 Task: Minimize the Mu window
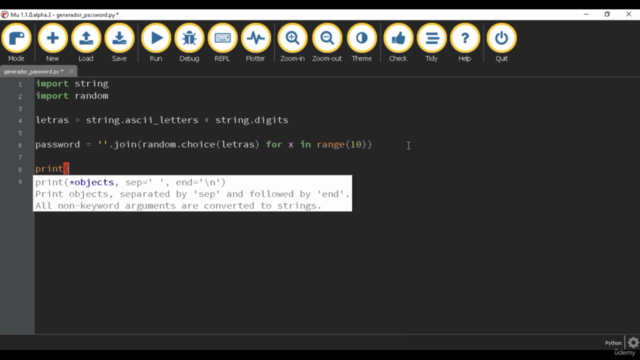pos(586,14)
